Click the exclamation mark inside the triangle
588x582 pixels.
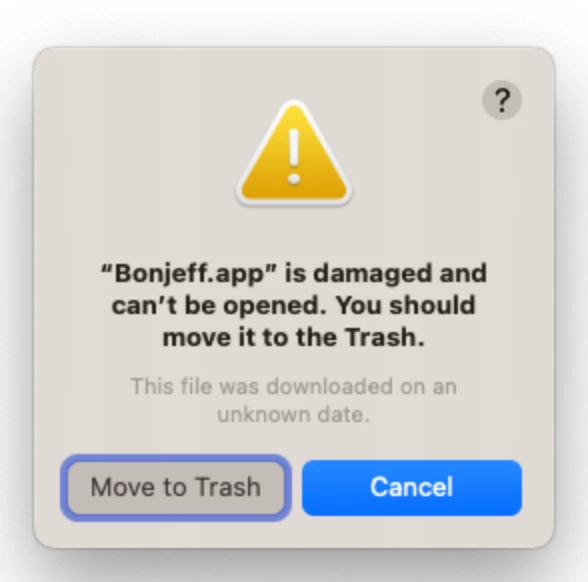[x=294, y=156]
